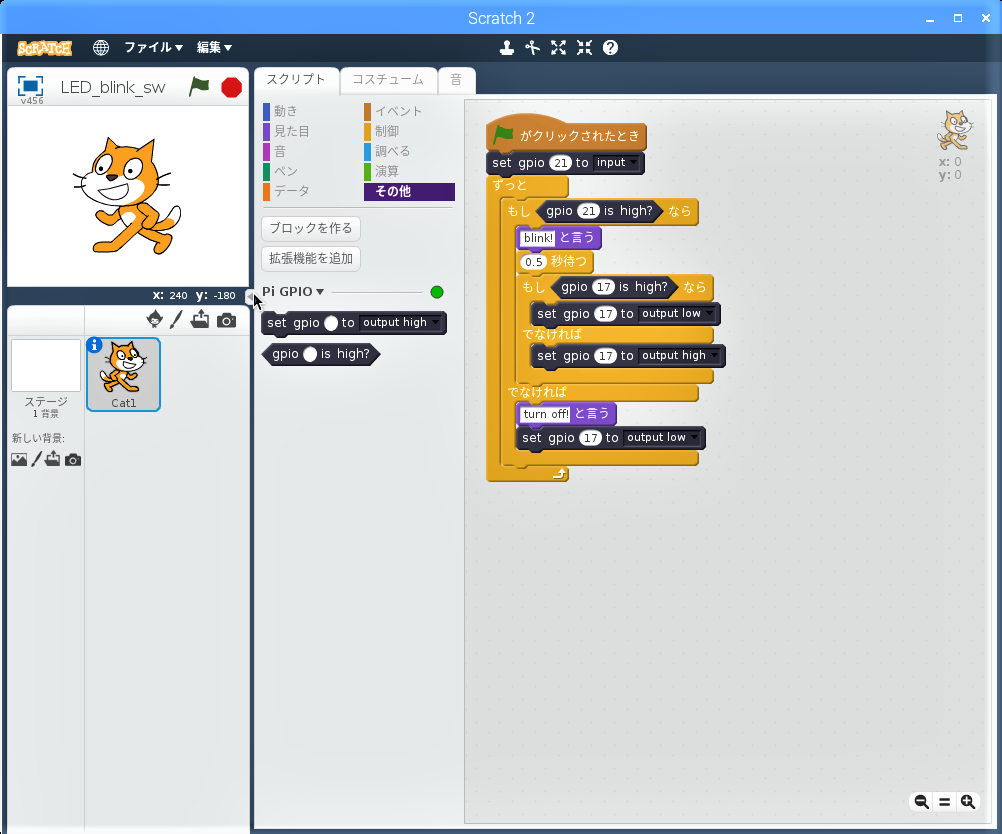The image size is (1002, 834).
Task: Switch to the コスチューム tab
Action: click(388, 80)
